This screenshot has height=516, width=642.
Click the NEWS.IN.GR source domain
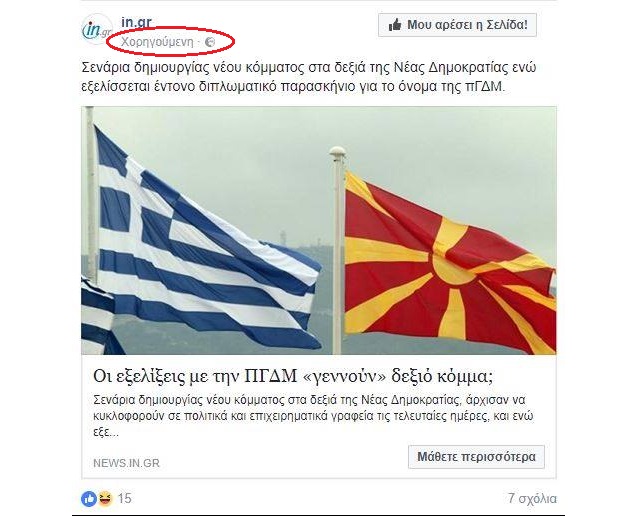[x=127, y=463]
